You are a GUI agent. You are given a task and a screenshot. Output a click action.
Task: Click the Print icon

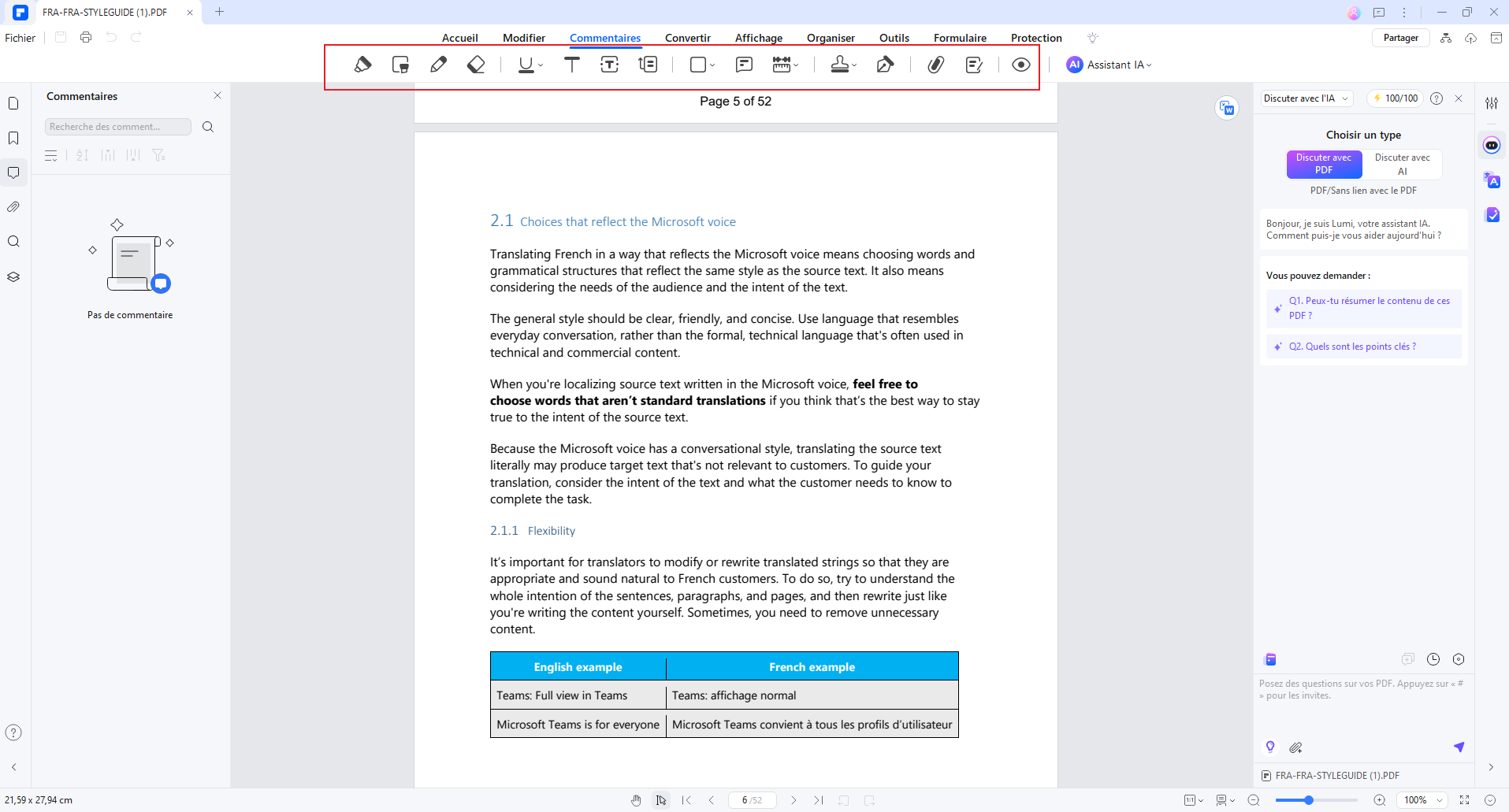pyautogui.click(x=86, y=37)
